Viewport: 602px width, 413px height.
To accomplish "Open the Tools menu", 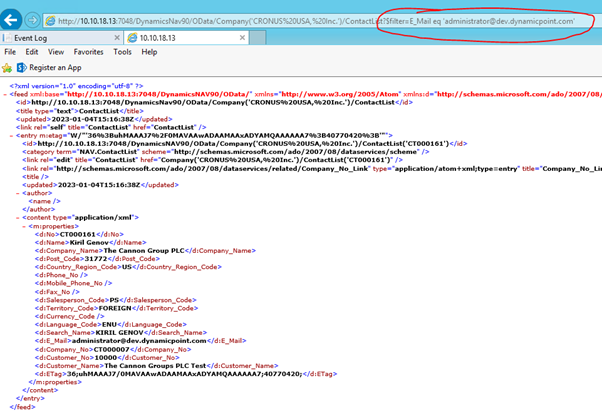I will click(x=122, y=52).
